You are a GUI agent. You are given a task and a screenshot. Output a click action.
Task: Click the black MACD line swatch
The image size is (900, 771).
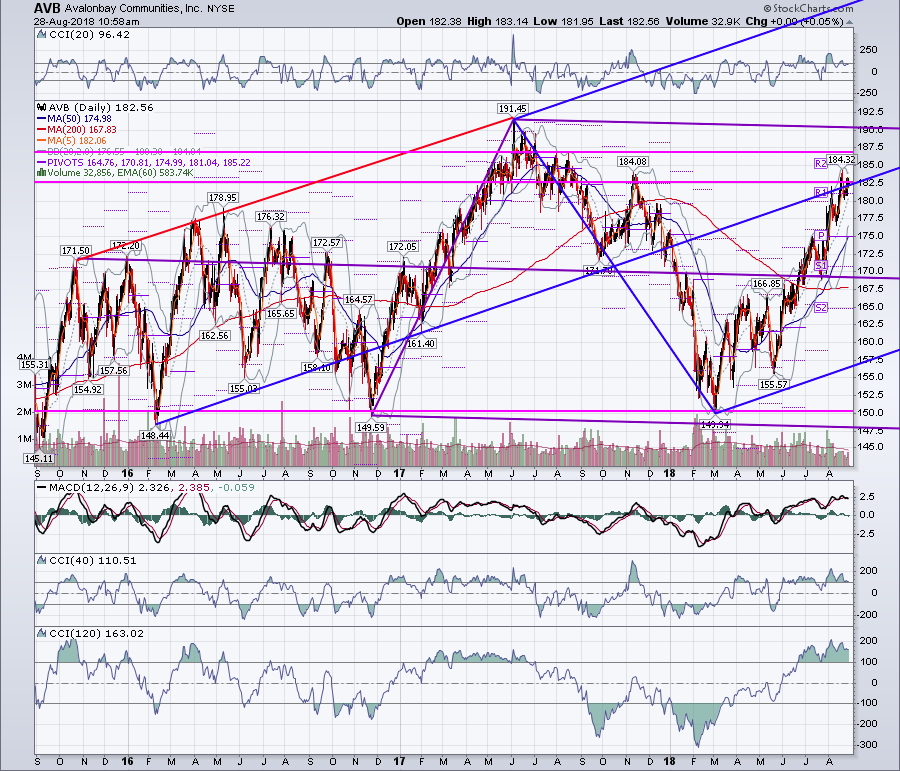click(41, 488)
